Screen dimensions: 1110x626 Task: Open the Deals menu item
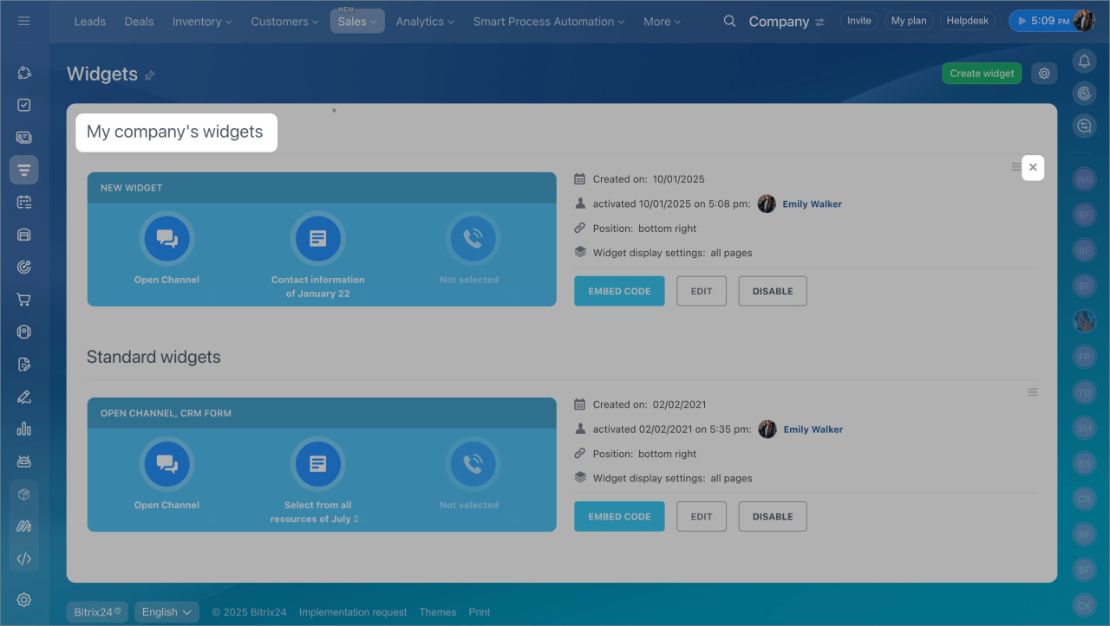point(139,21)
